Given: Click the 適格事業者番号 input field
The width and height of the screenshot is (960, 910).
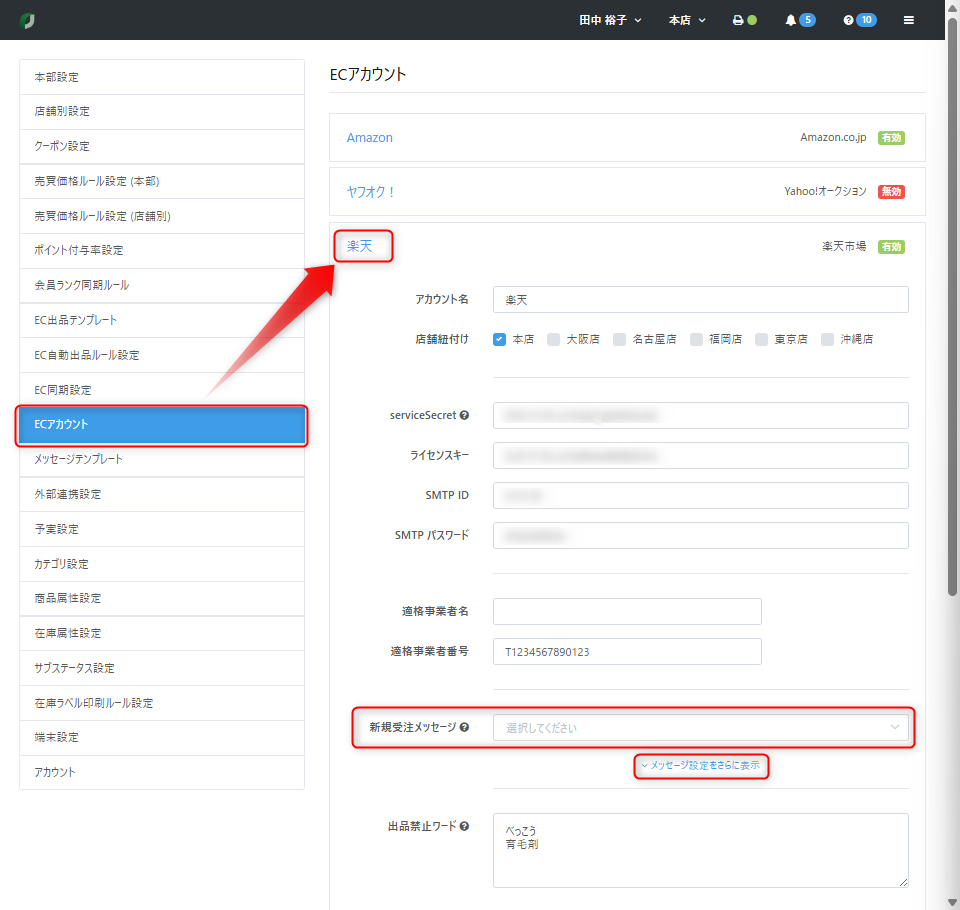Looking at the screenshot, I should point(627,652).
